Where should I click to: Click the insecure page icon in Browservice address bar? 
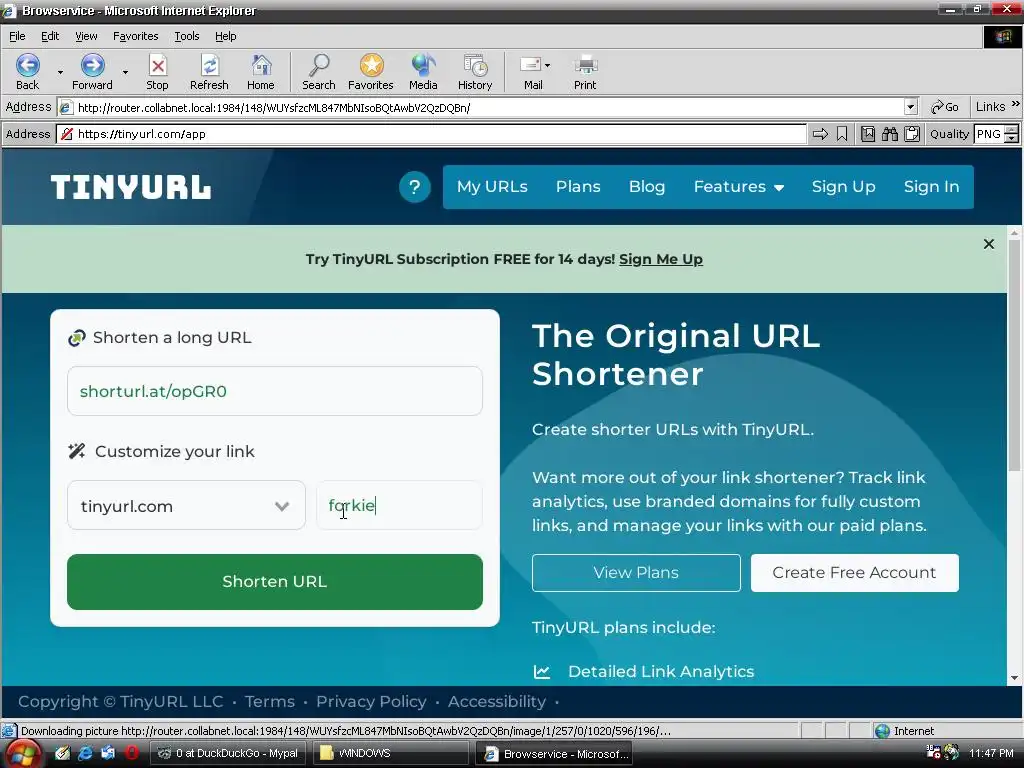66,134
